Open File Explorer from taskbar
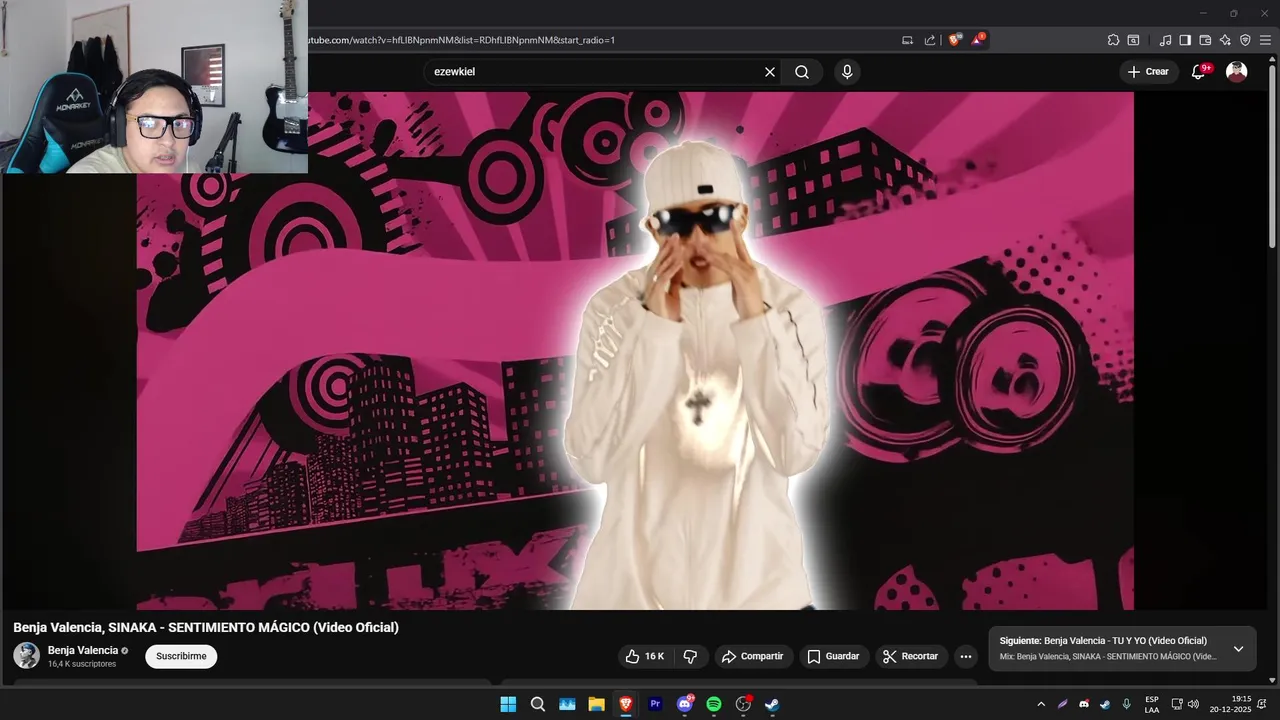1280x720 pixels. tap(597, 704)
